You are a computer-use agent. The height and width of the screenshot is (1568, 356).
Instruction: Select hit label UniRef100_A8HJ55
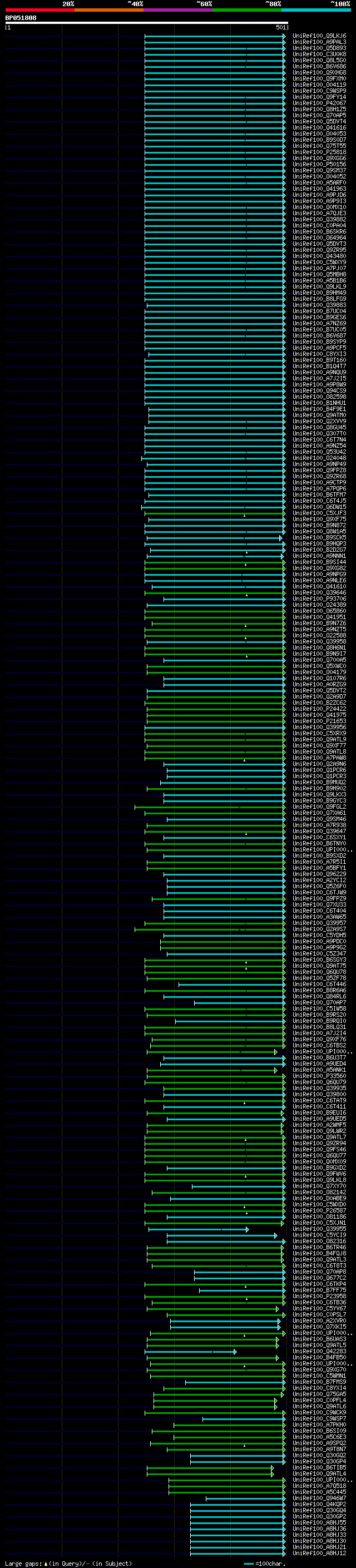pos(319,1522)
